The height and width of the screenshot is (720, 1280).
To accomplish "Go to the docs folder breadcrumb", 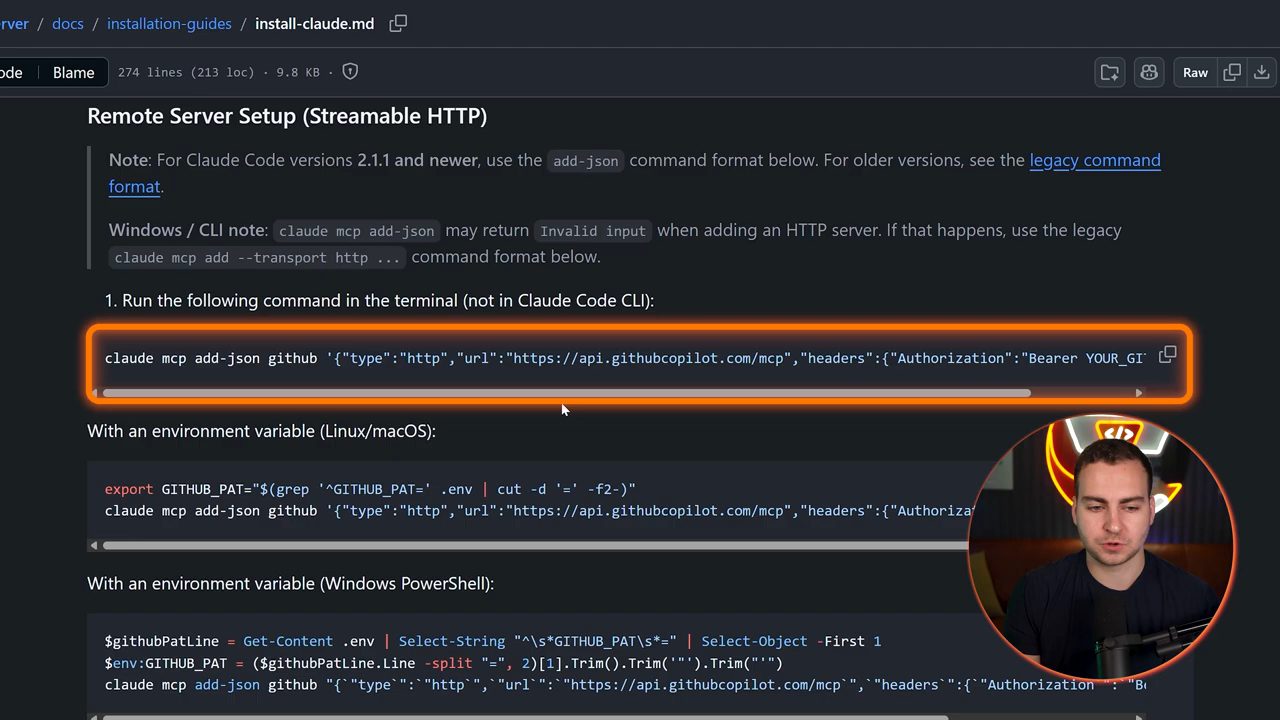I will pos(68,23).
